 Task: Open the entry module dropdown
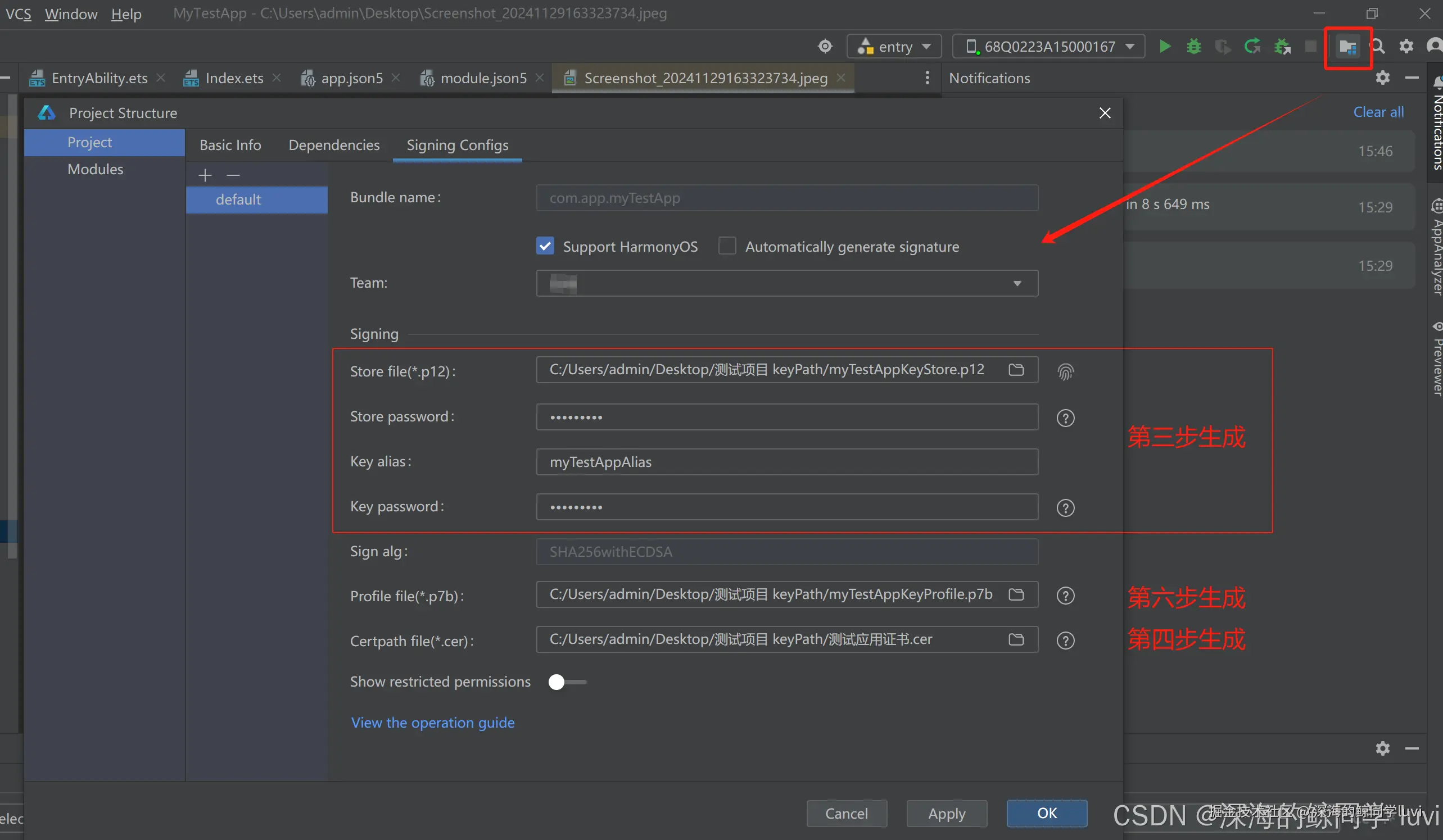[894, 46]
